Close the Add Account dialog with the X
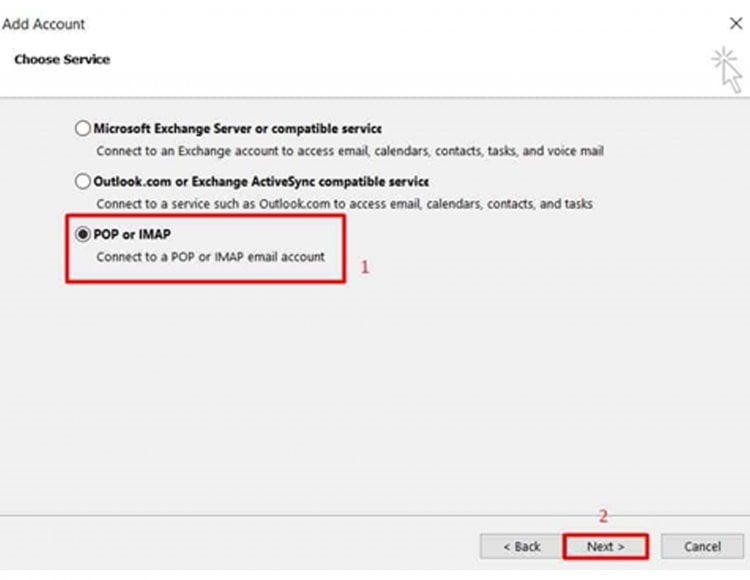750x580 pixels. tap(736, 23)
